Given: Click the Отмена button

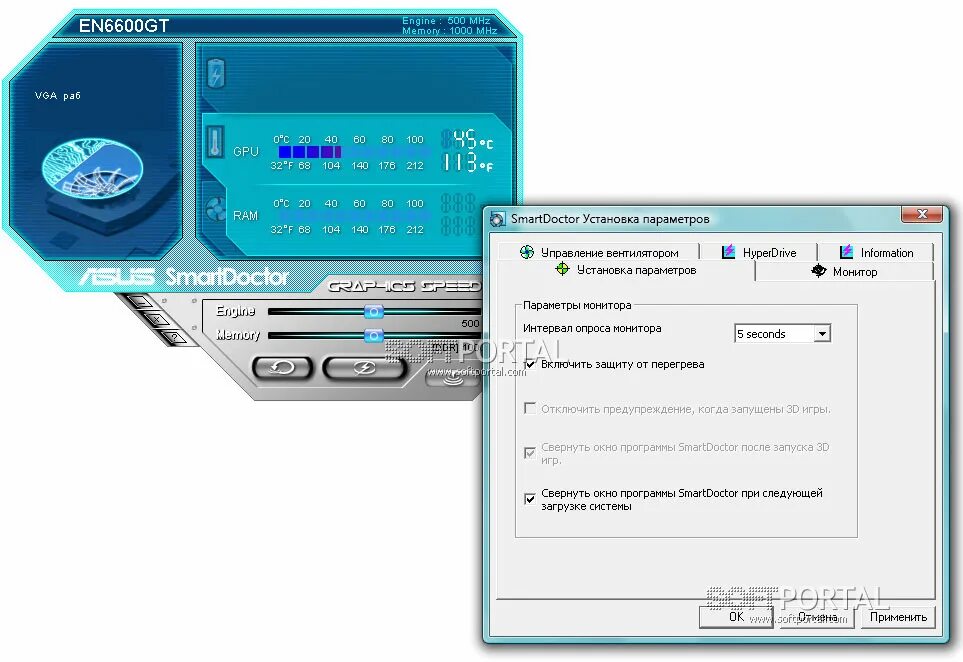Looking at the screenshot, I should 817,617.
